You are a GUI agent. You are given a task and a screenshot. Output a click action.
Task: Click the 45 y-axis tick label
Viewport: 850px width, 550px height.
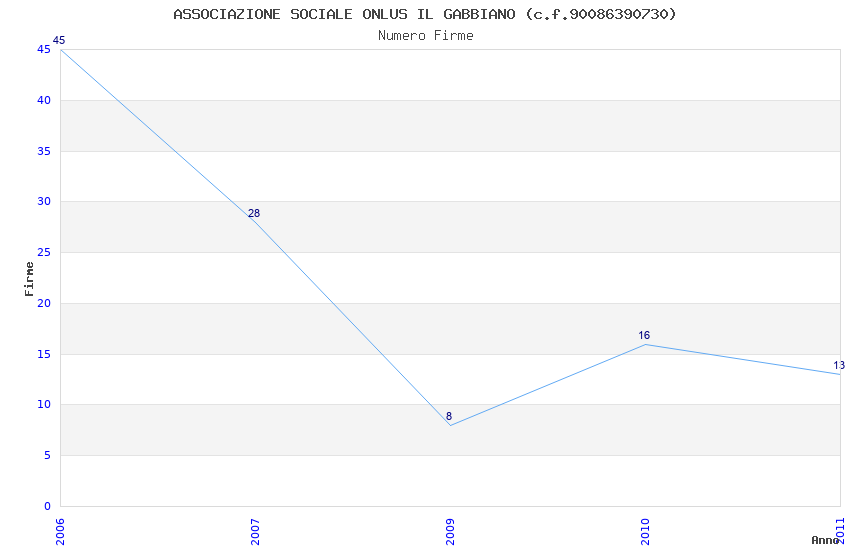pos(44,49)
